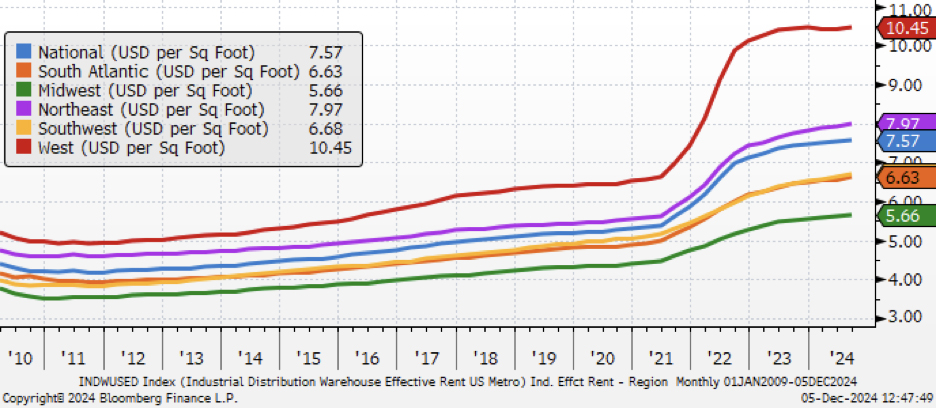Click the 10.00 y-axis label
Screen dimensions: 936x408
(x=910, y=46)
